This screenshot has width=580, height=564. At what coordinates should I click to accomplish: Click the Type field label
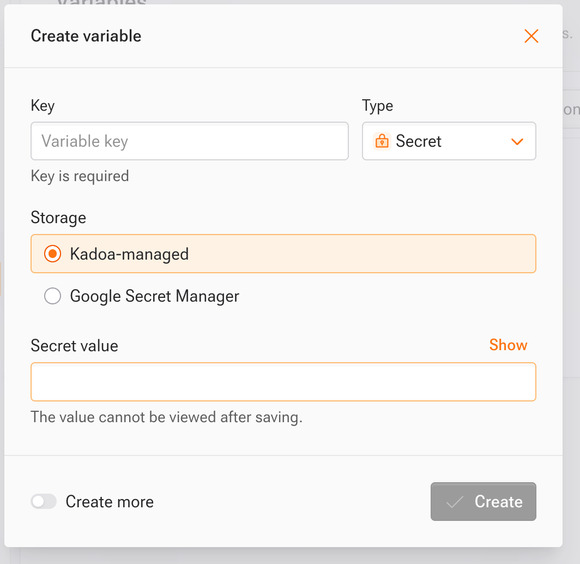pyautogui.click(x=377, y=106)
